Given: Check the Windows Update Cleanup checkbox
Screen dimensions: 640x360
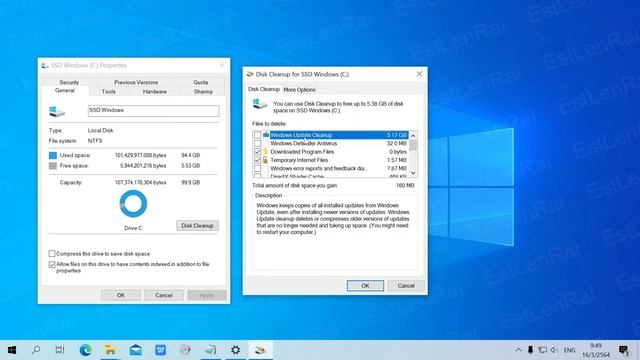Looking at the screenshot, I should (258, 135).
